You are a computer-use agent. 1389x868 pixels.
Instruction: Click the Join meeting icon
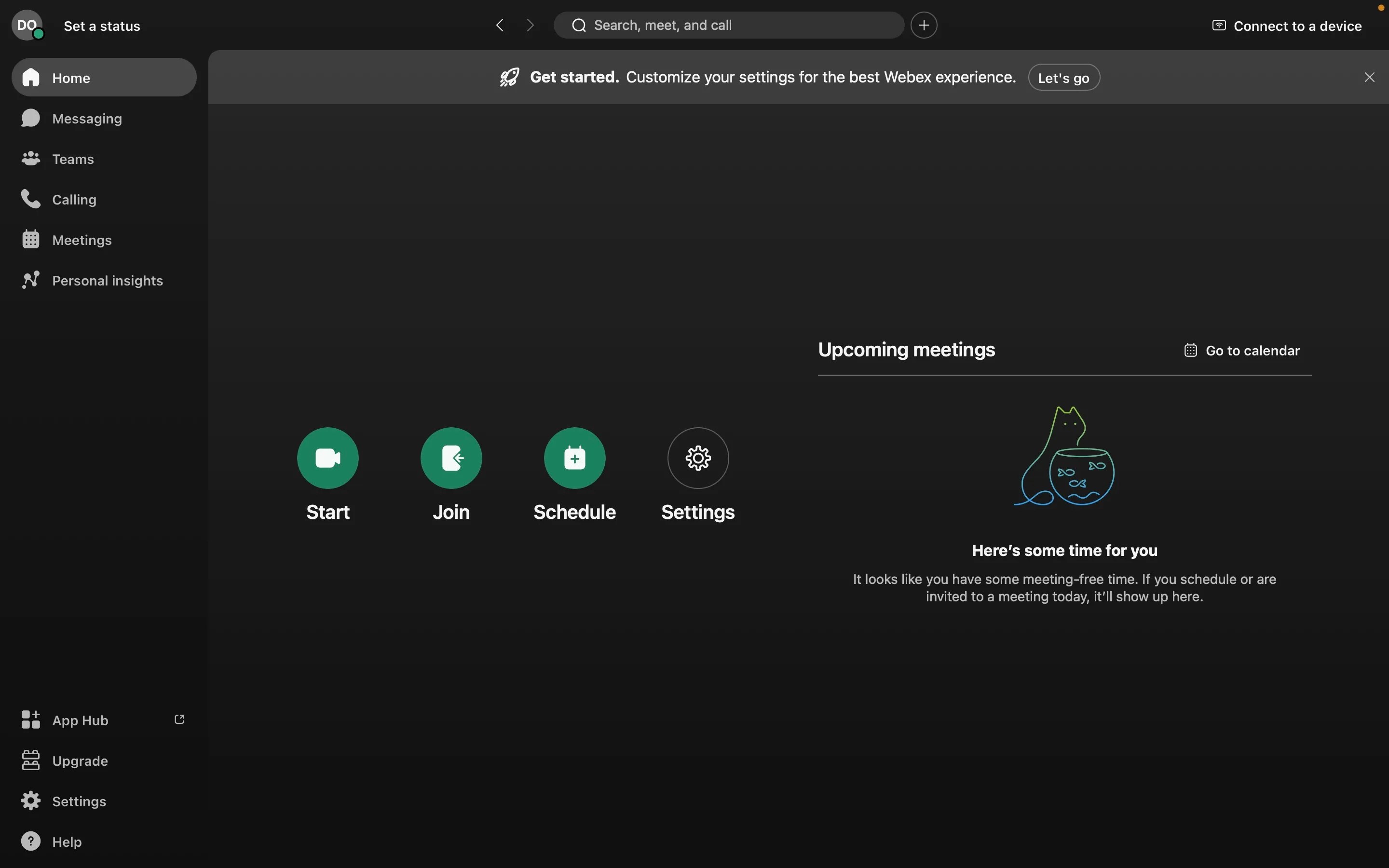point(451,458)
